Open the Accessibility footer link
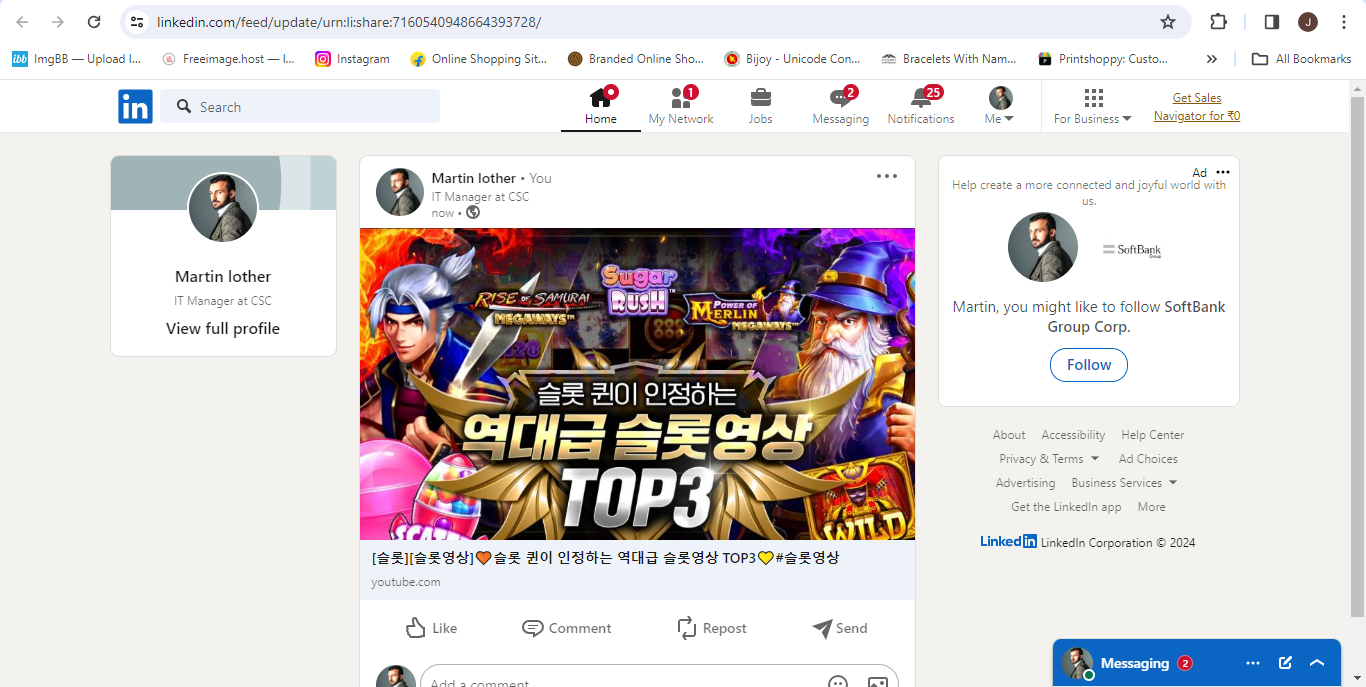The height and width of the screenshot is (687, 1366). [1073, 435]
